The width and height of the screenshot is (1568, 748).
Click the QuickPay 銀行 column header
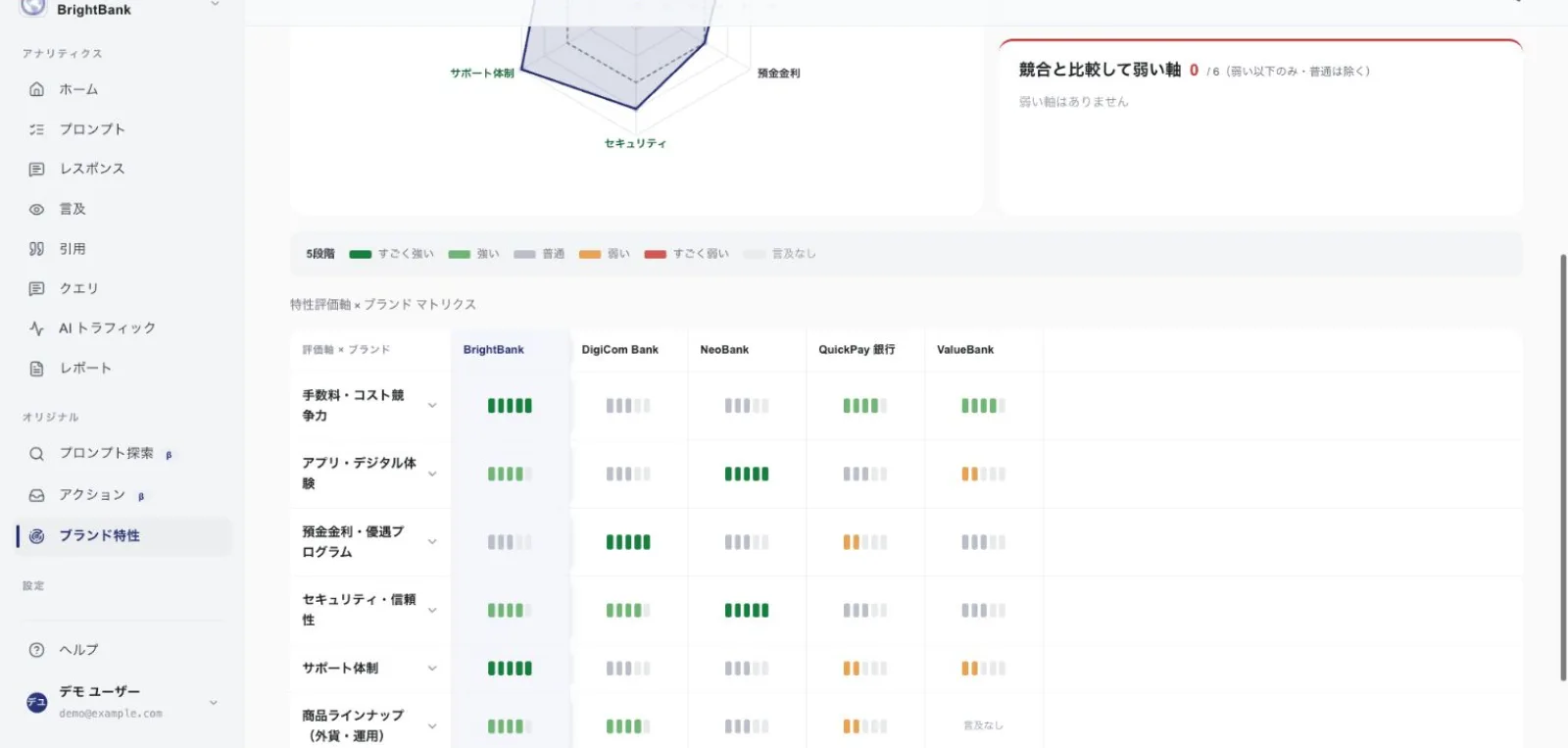pos(857,350)
